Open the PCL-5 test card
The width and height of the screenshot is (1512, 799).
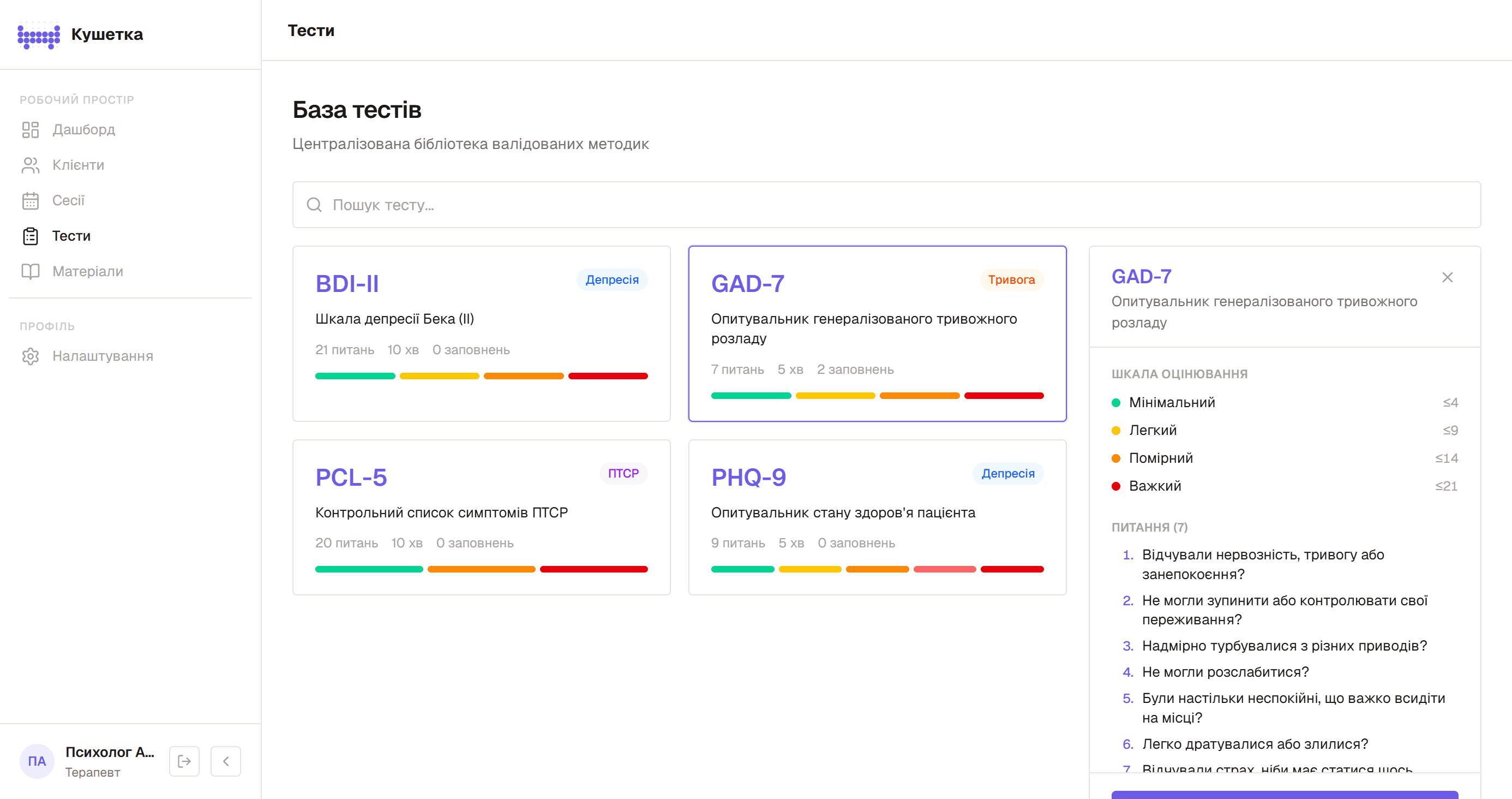(x=481, y=517)
